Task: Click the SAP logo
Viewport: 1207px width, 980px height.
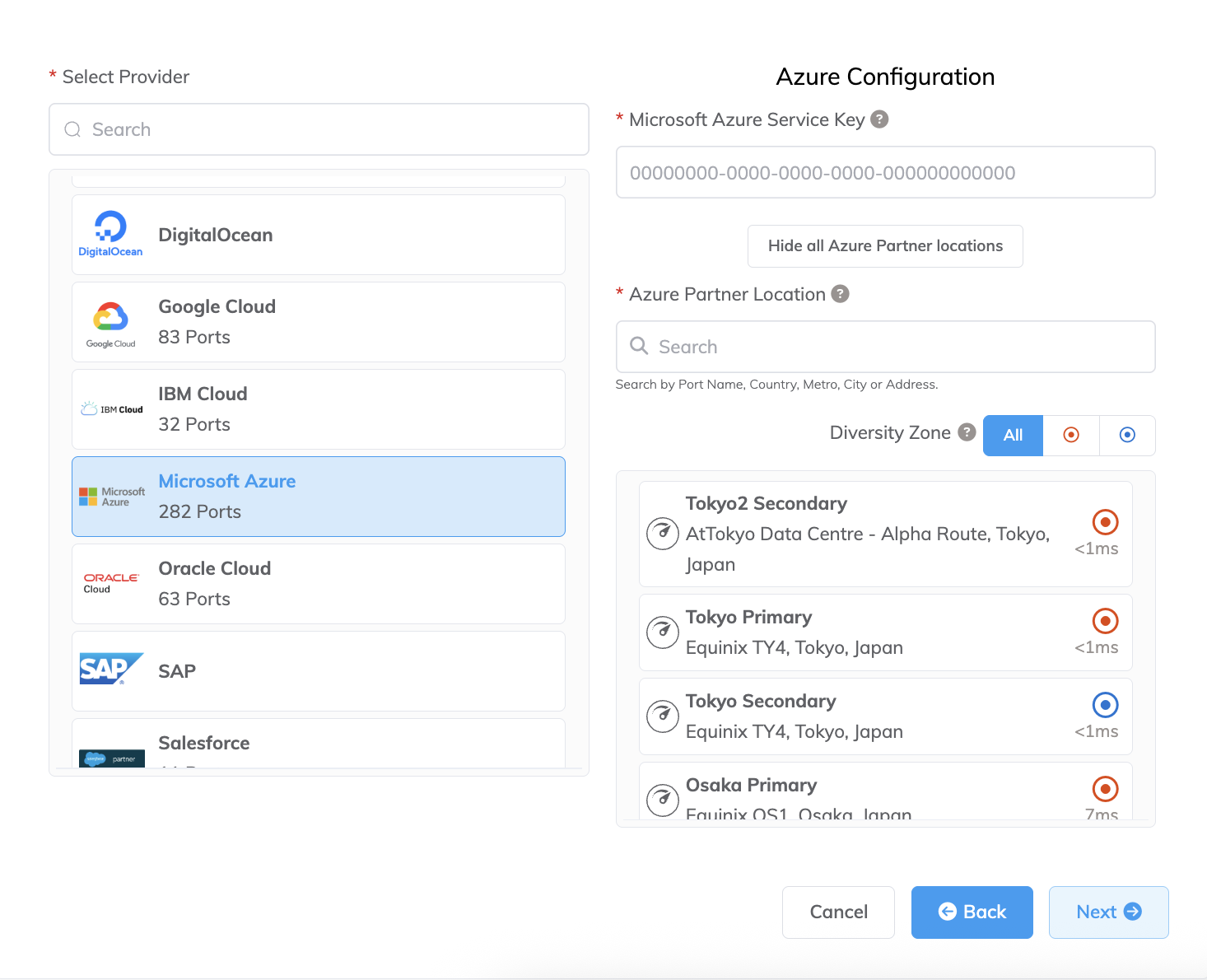Action: (x=110, y=669)
